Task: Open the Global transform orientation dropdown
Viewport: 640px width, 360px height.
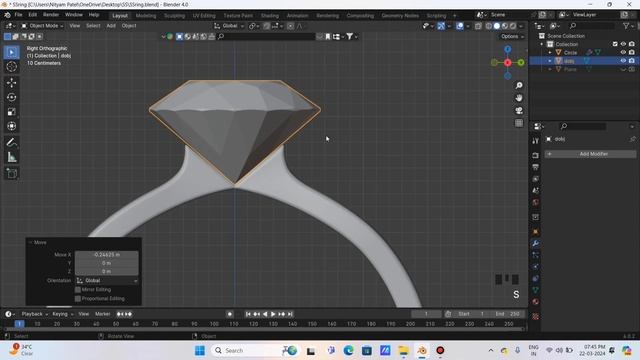Action: [x=229, y=26]
